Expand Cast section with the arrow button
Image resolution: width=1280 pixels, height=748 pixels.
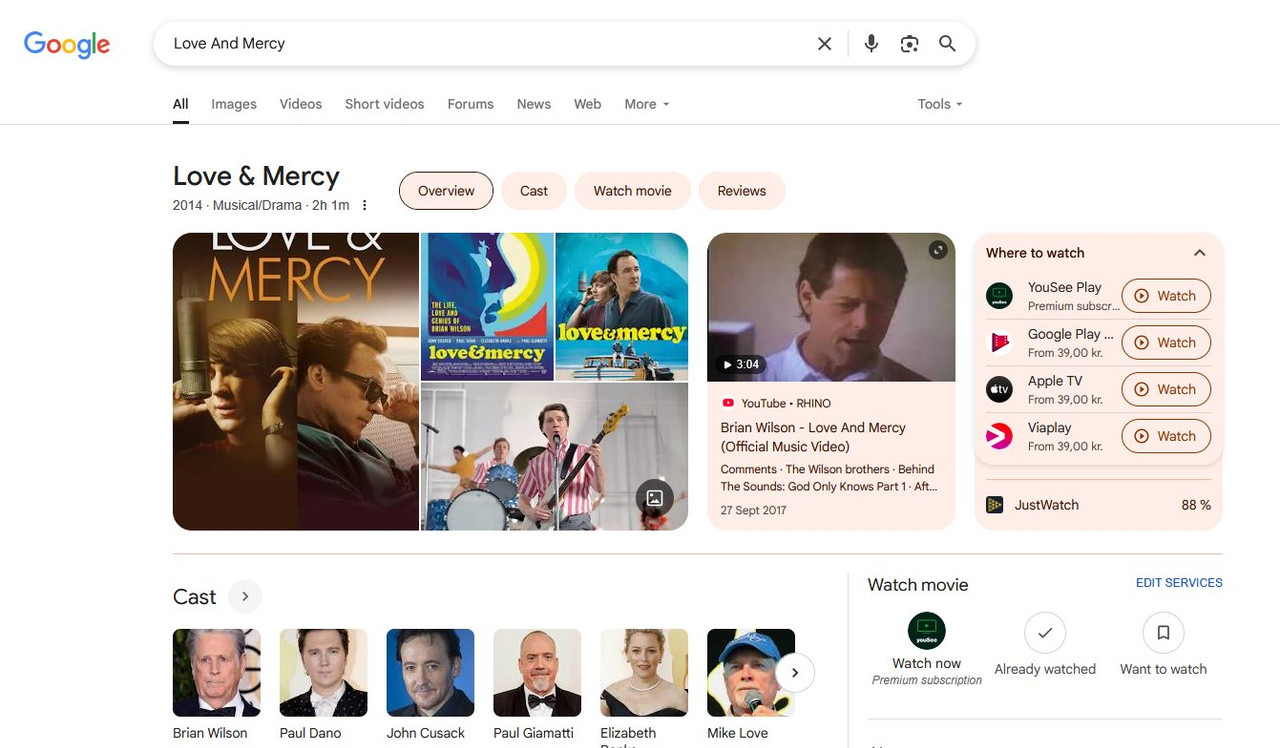tap(245, 597)
